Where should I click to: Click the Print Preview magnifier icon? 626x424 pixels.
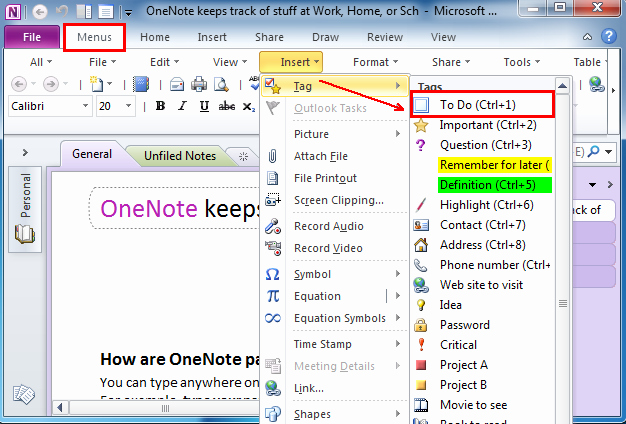(x=221, y=84)
